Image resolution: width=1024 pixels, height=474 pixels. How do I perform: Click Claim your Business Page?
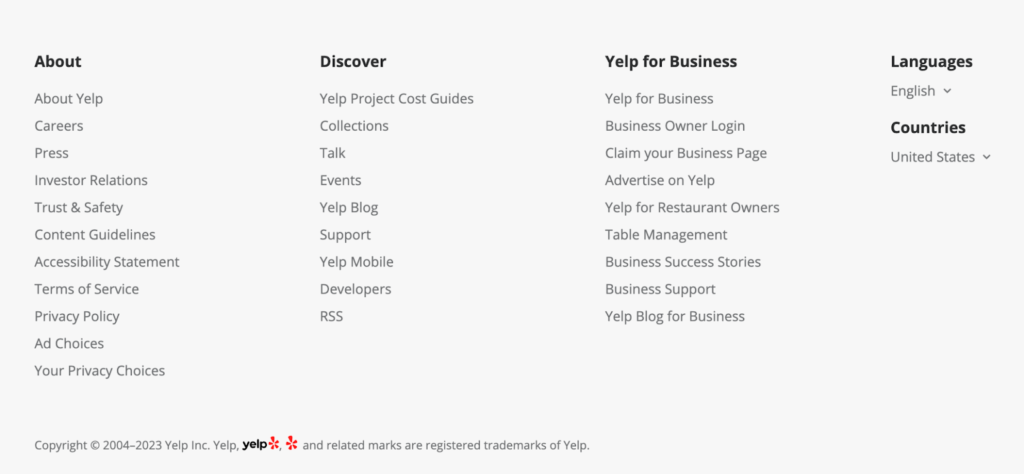[x=686, y=153]
